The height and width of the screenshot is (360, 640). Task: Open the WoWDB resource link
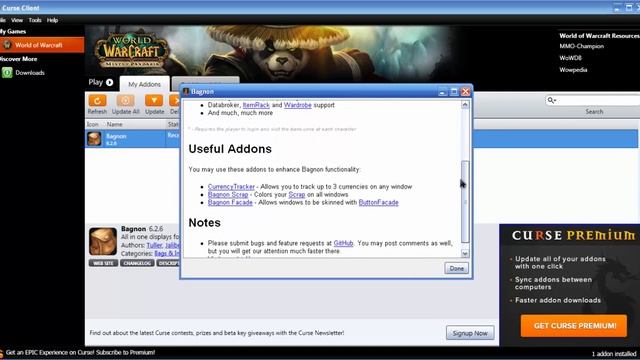(570, 58)
